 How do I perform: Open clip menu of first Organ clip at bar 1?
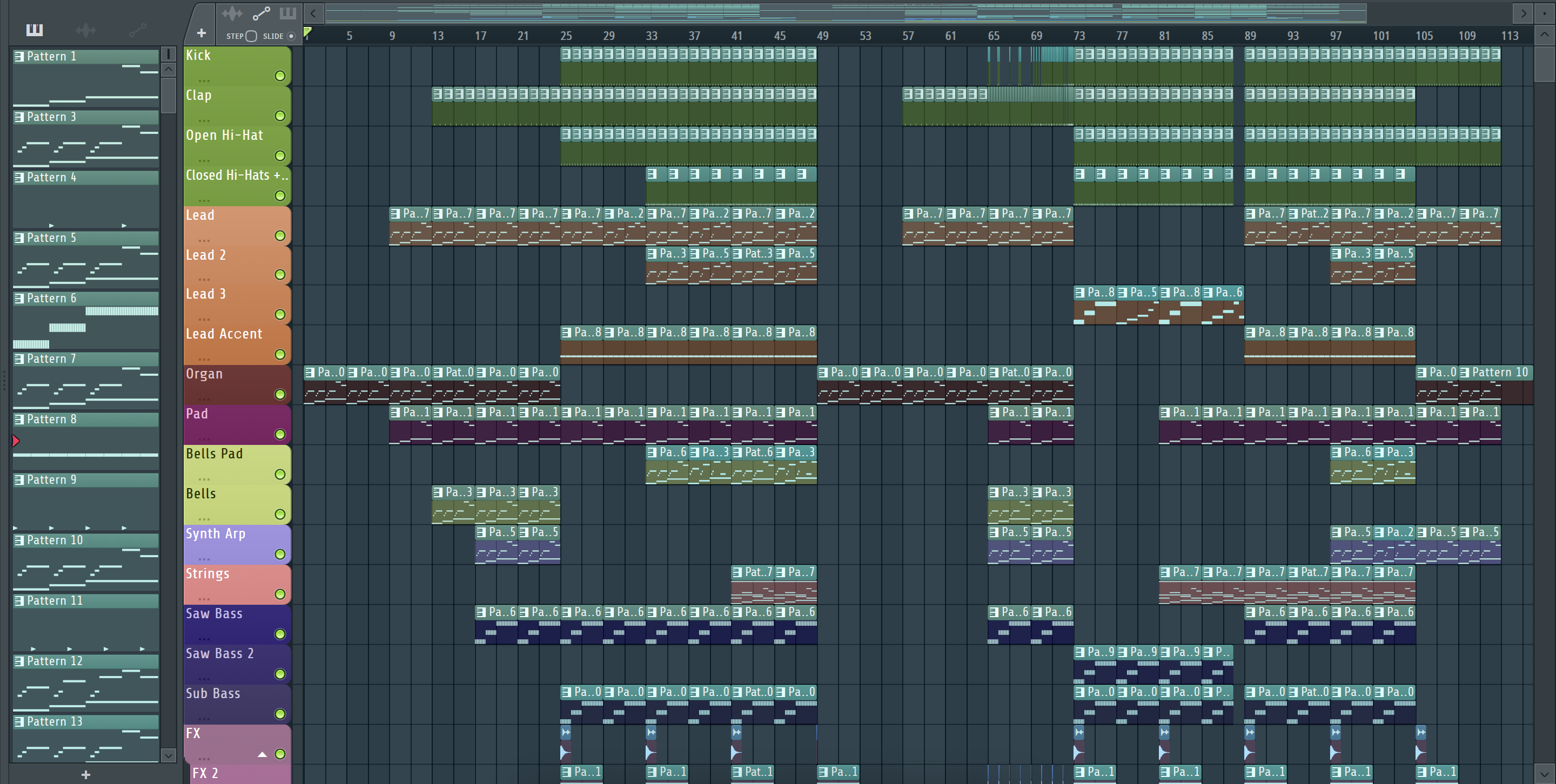pyautogui.click(x=310, y=373)
